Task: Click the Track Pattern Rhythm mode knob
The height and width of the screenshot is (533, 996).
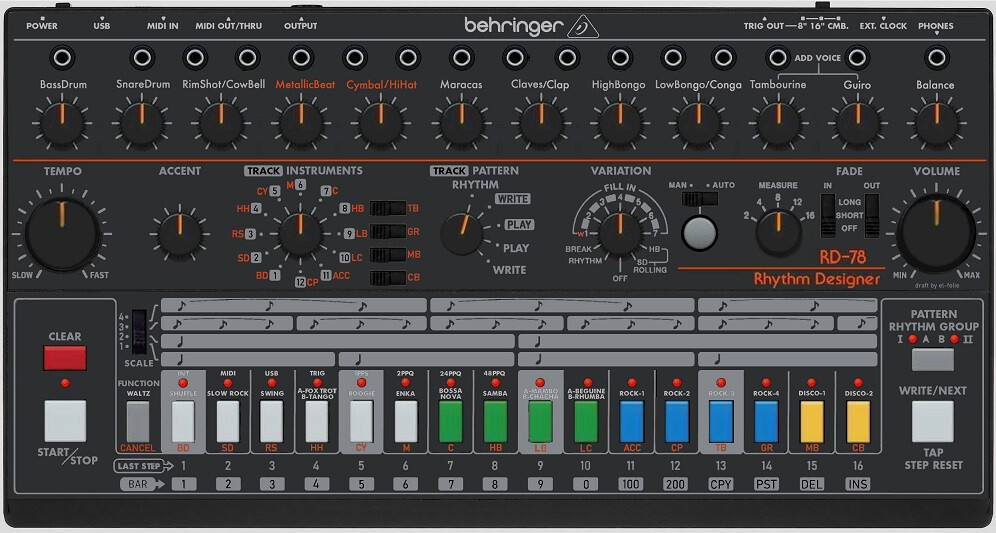Action: (462, 233)
